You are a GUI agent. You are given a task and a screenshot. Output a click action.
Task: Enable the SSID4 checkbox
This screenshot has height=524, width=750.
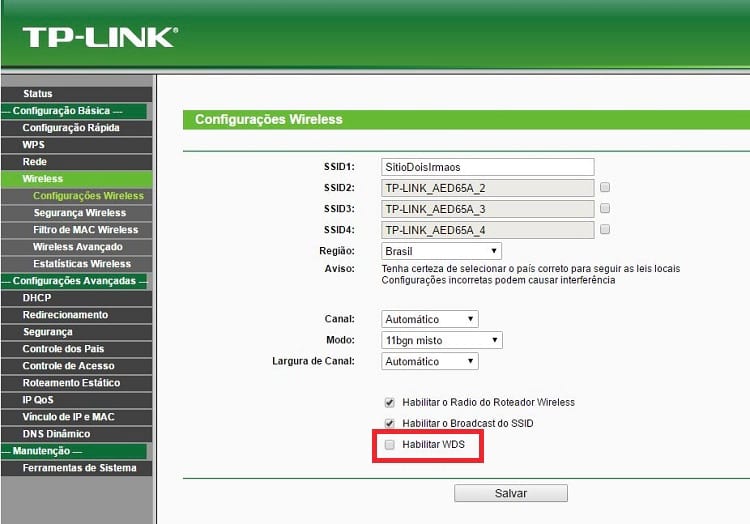point(605,229)
